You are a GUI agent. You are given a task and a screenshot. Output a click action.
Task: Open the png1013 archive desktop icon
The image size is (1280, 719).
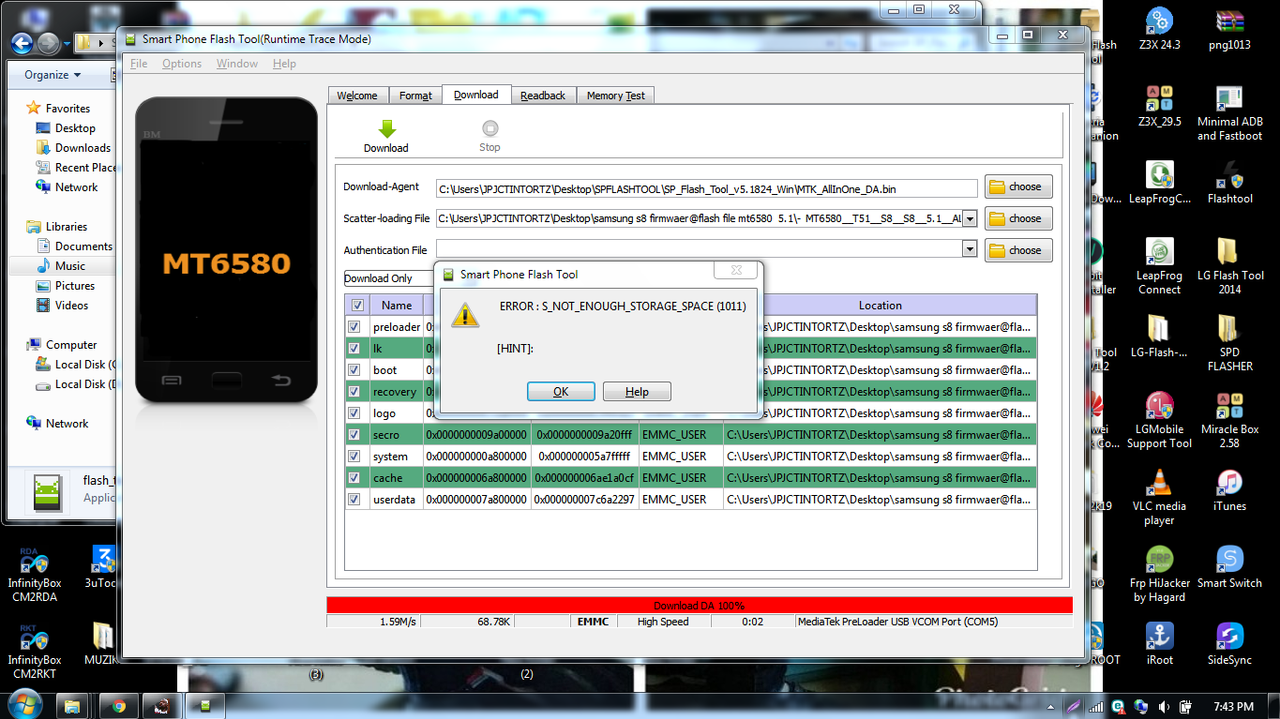coord(1229,21)
